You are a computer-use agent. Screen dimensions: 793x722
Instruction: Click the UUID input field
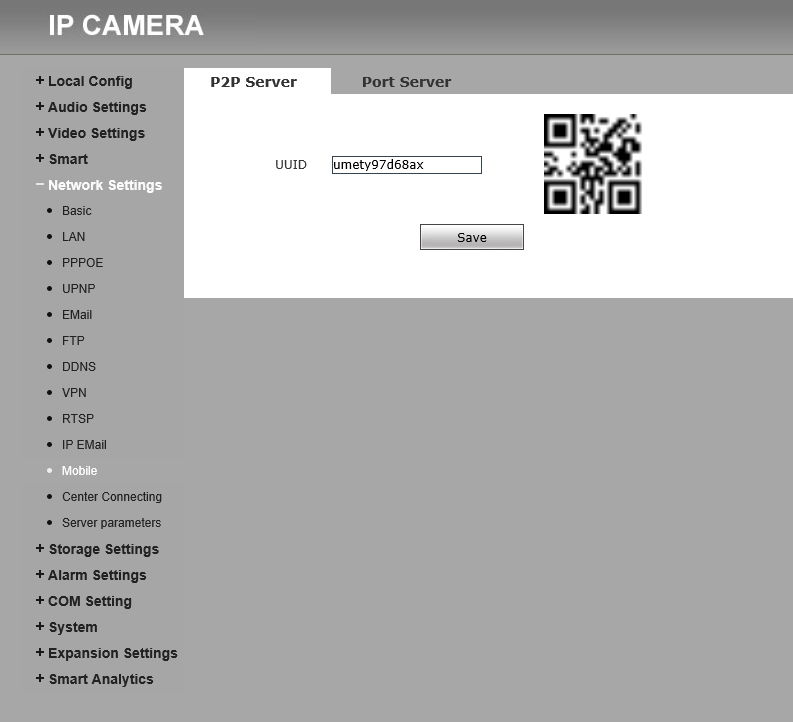(x=407, y=165)
